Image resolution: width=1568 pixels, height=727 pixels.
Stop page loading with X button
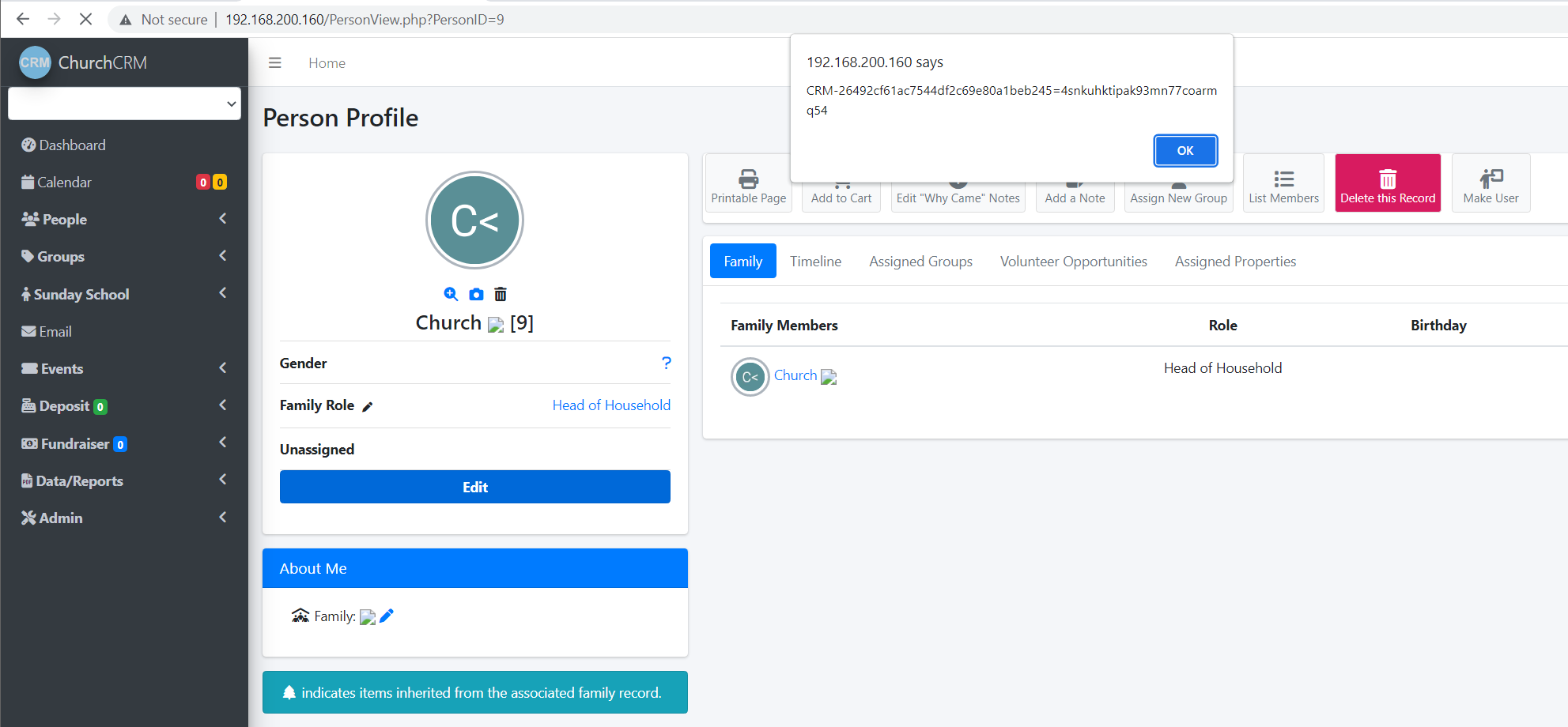pyautogui.click(x=85, y=19)
